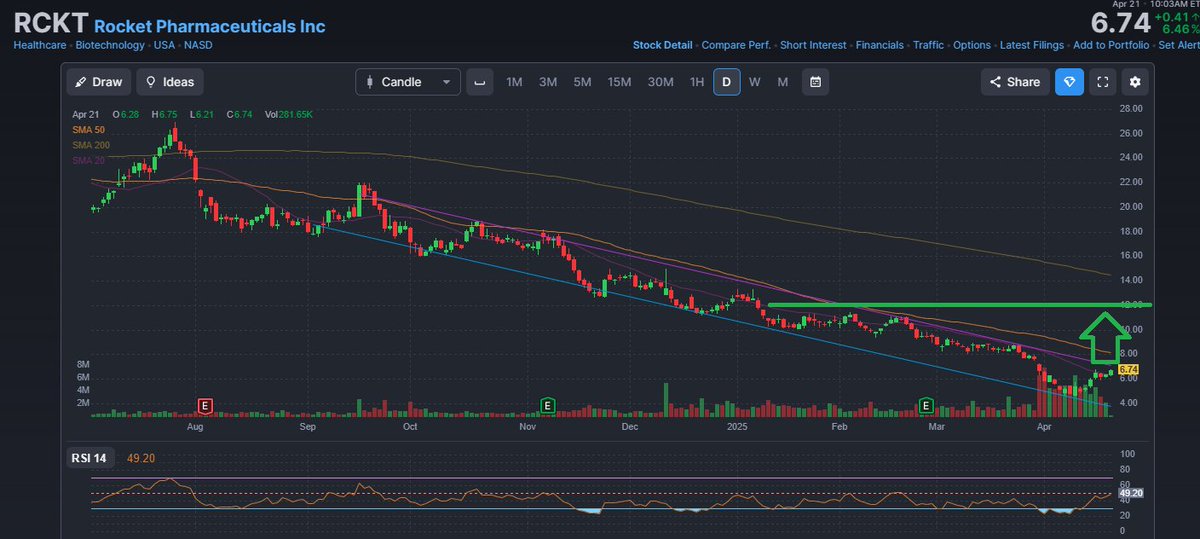Open the Financials page
This screenshot has width=1200, height=539.
click(x=880, y=45)
